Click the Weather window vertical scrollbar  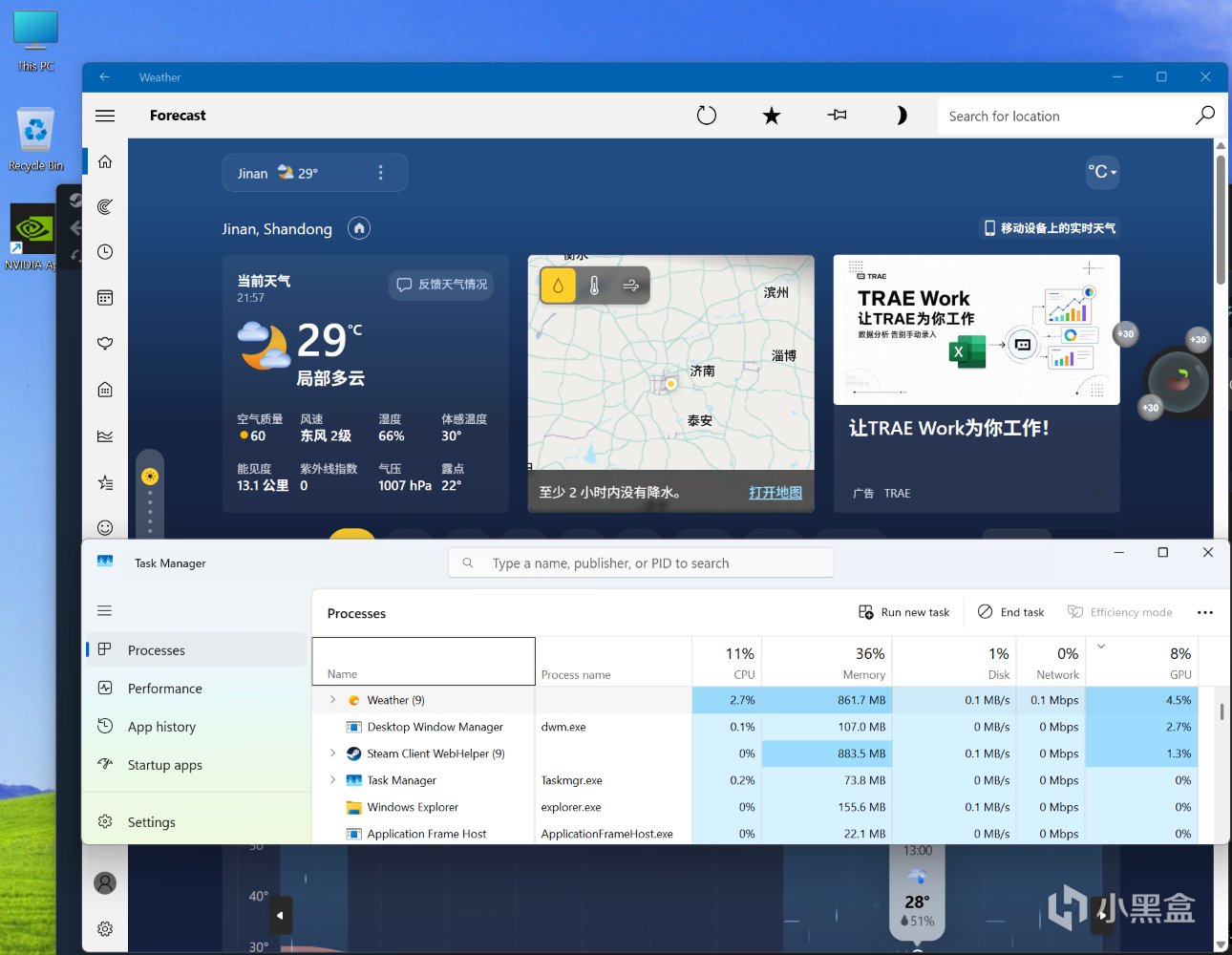(1221, 220)
